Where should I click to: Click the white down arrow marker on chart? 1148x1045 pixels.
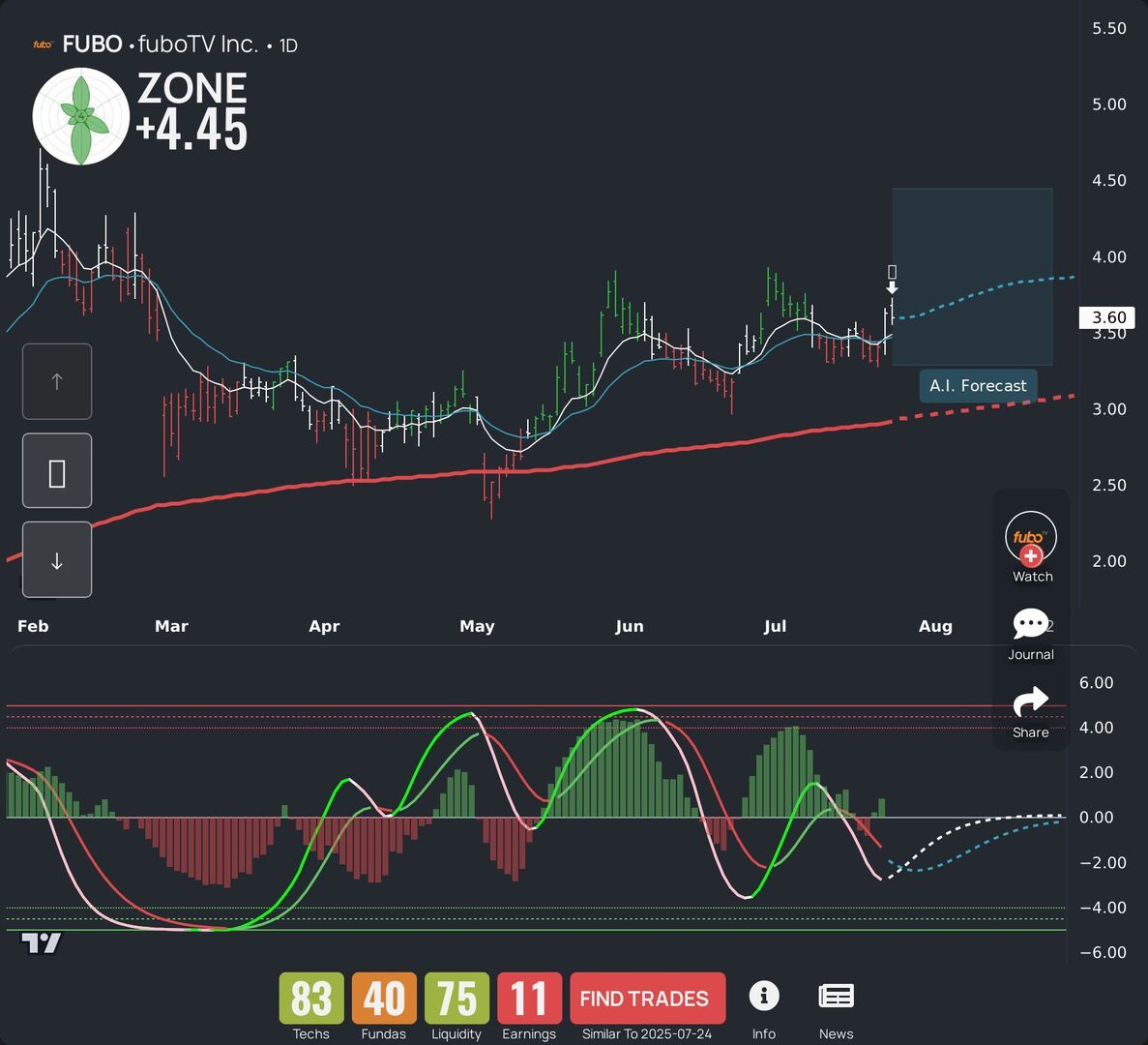(x=892, y=287)
